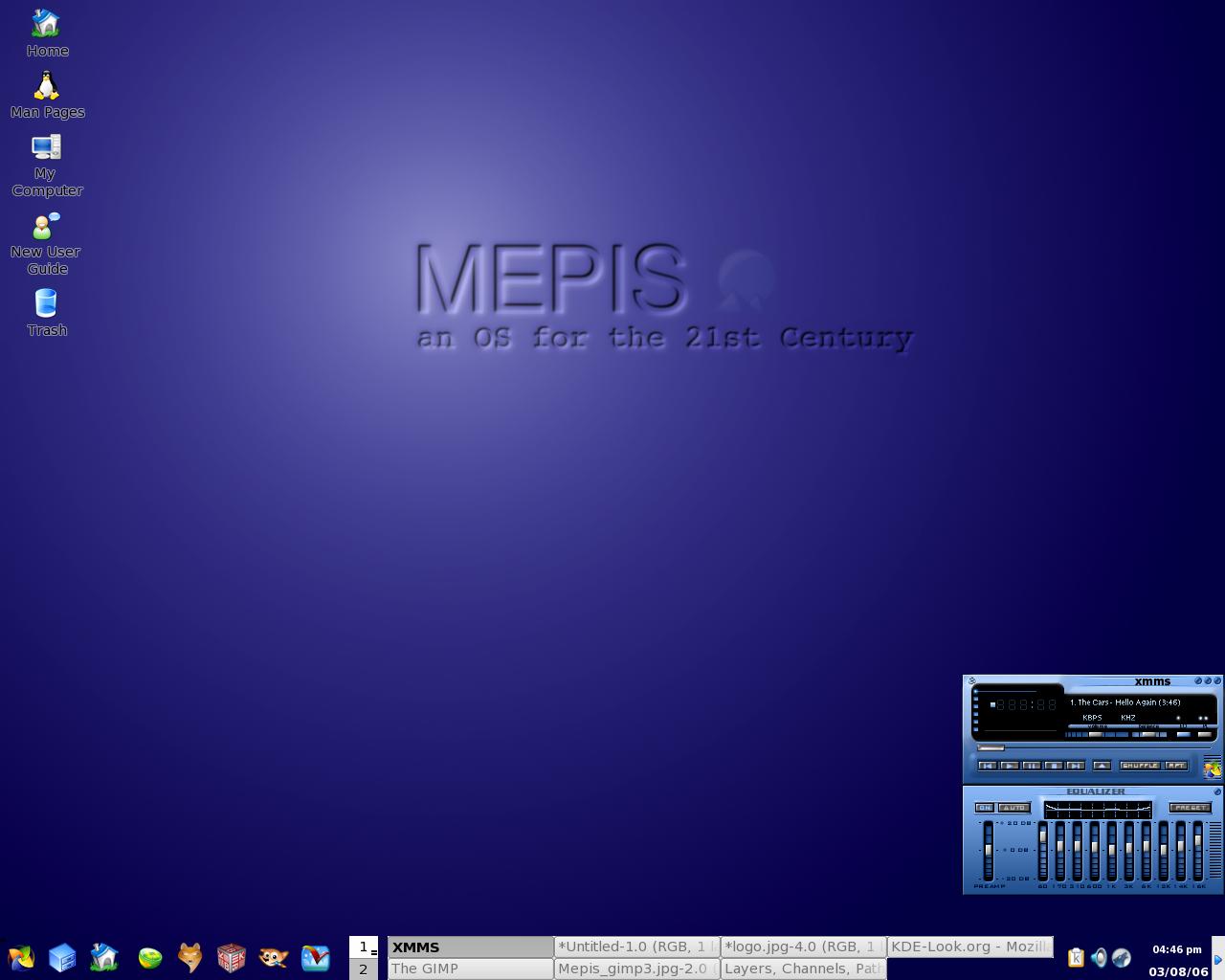Image resolution: width=1225 pixels, height=980 pixels.
Task: Select the *Untitled-1.0 taskbar entry
Action: 636,947
